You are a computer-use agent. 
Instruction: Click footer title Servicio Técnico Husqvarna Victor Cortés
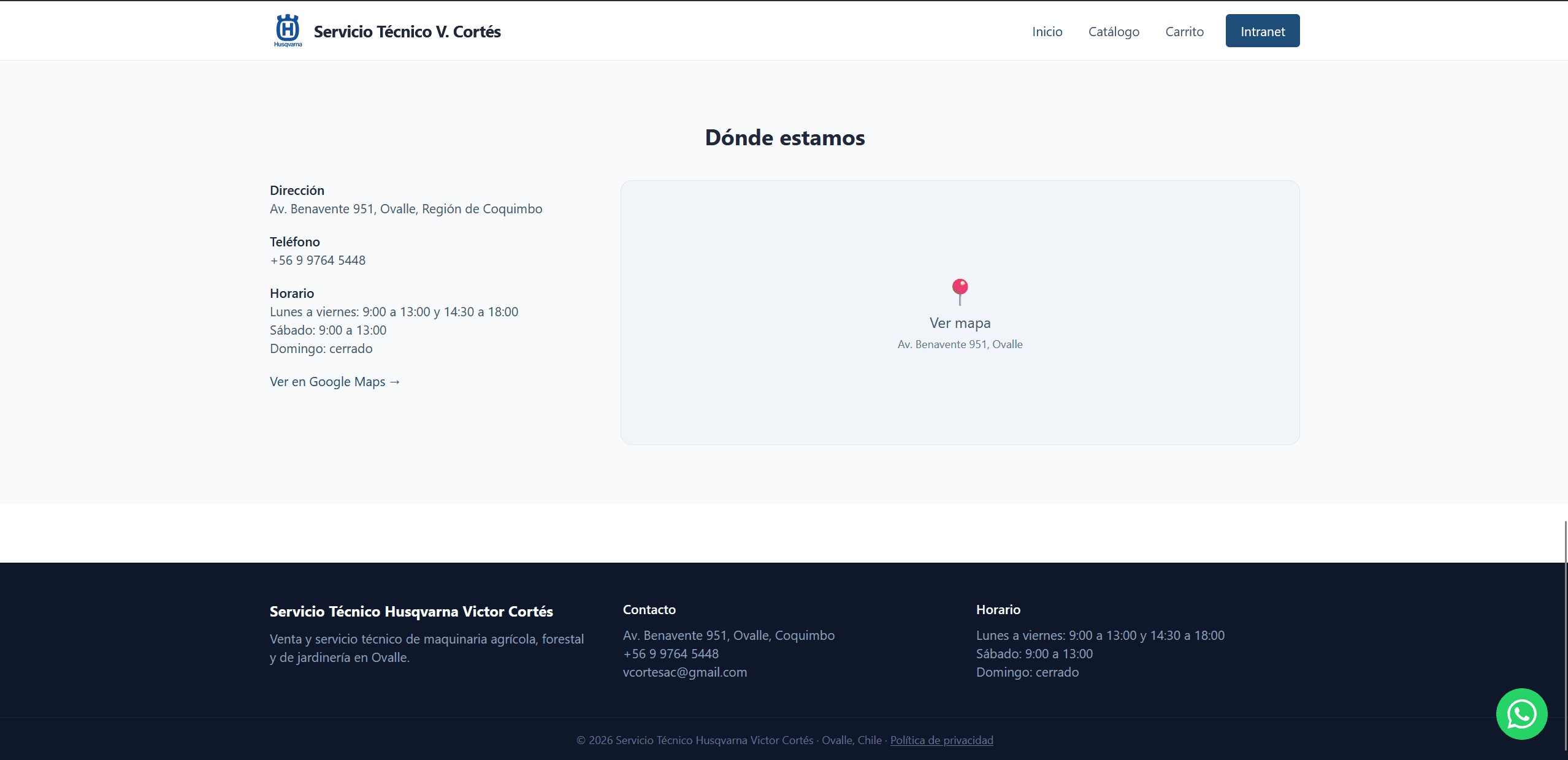[x=411, y=612]
